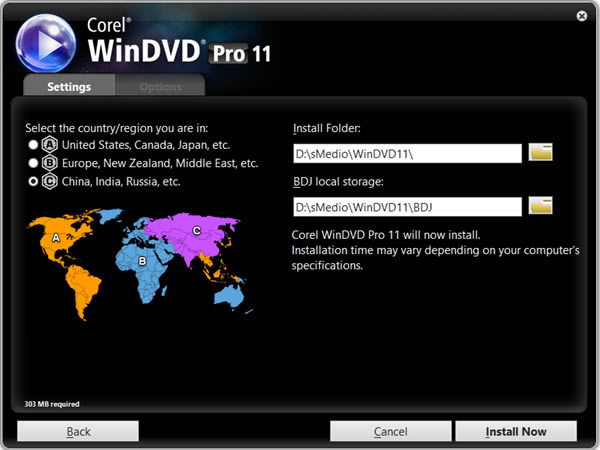Select region B Europe, New Zealand radio button
The width and height of the screenshot is (600, 450).
click(x=33, y=163)
